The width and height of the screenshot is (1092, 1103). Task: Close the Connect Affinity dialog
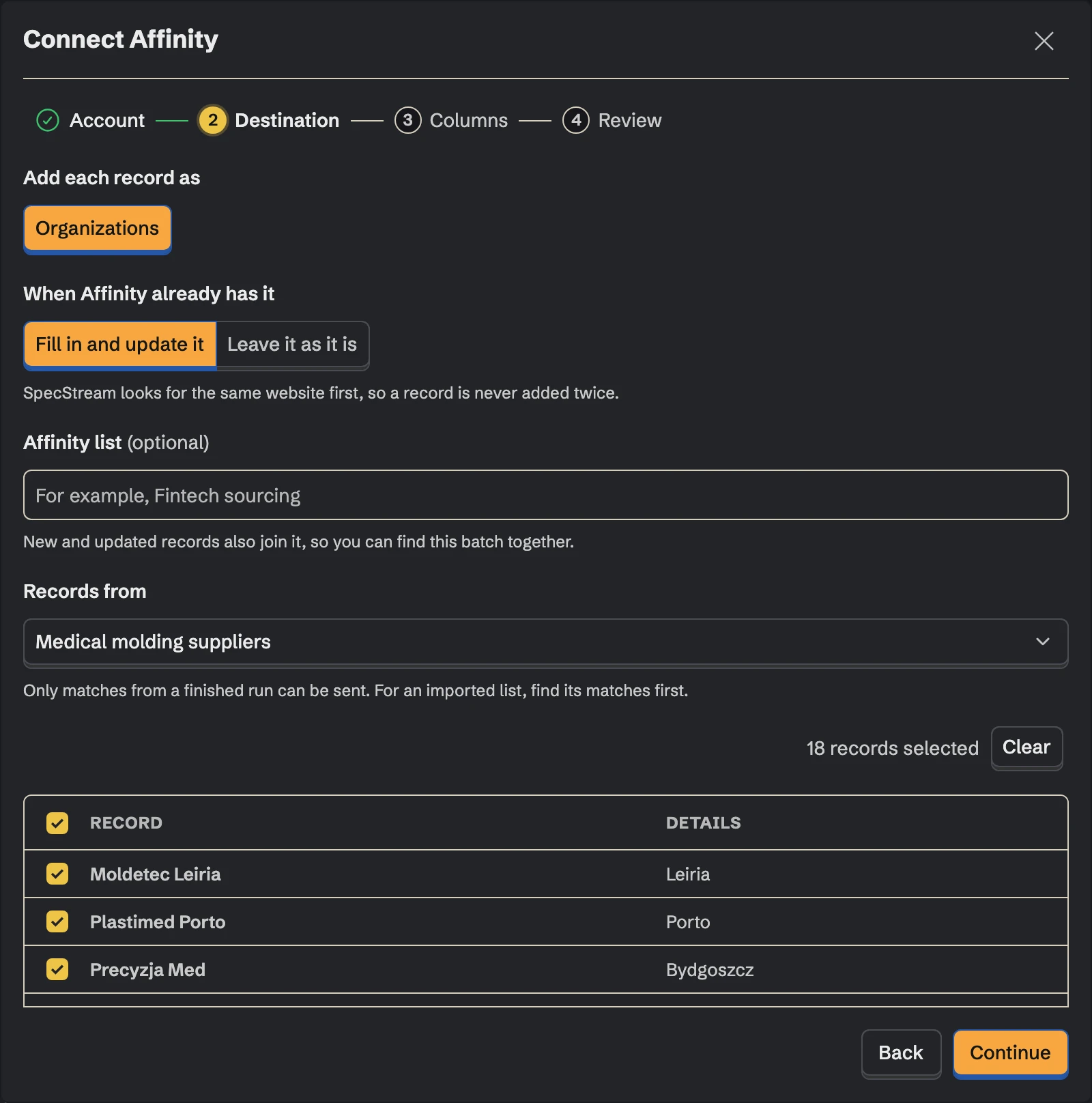pos(1044,41)
